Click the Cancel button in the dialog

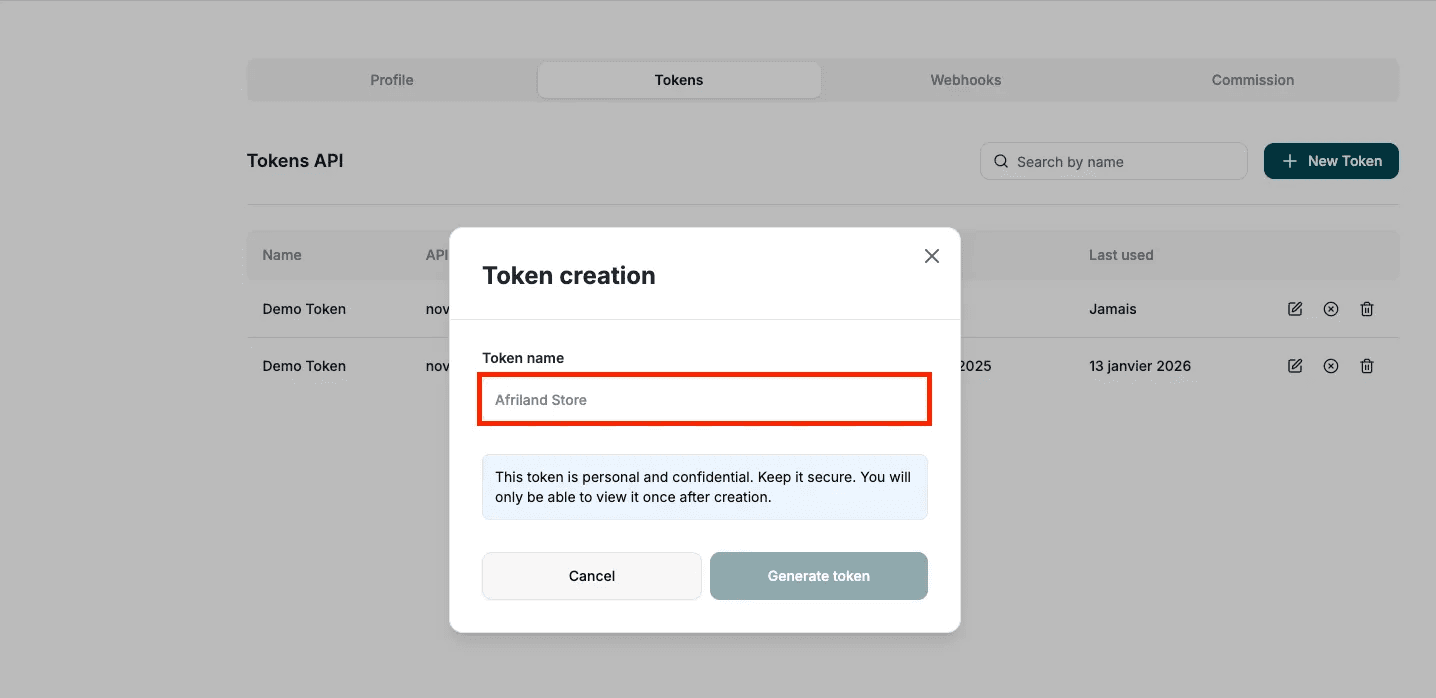591,576
